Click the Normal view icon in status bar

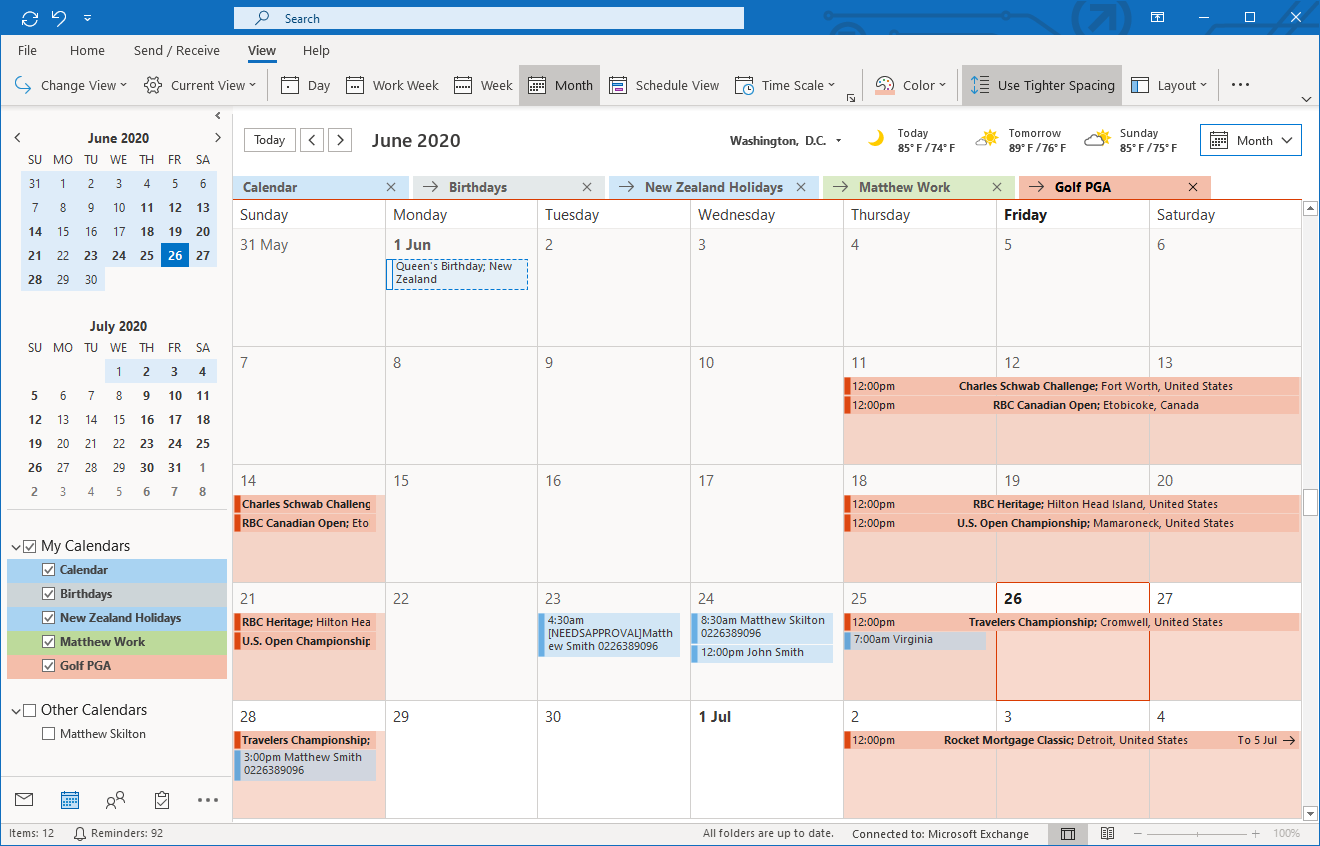point(1068,834)
